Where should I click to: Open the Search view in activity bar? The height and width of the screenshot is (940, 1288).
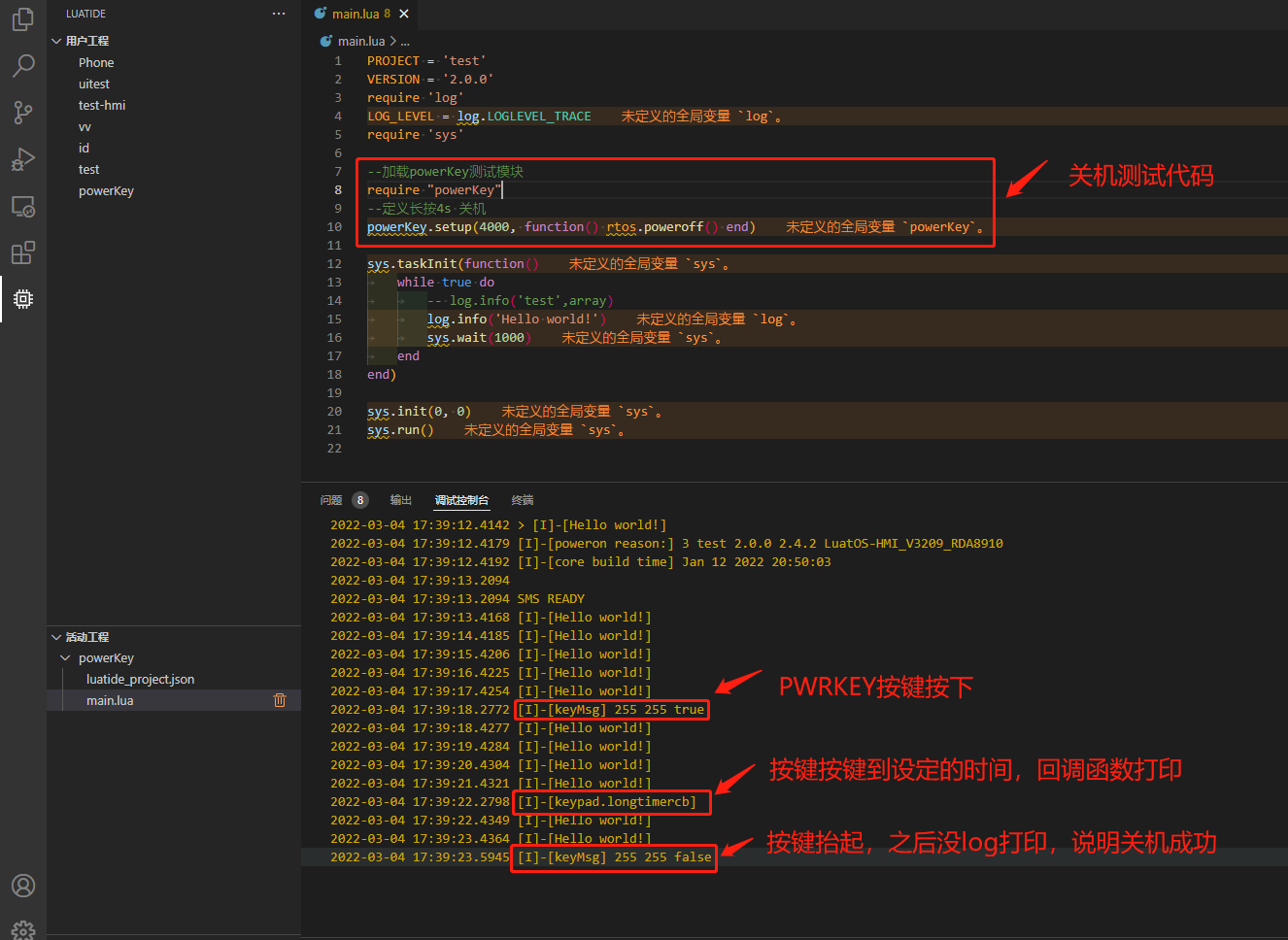(x=23, y=65)
